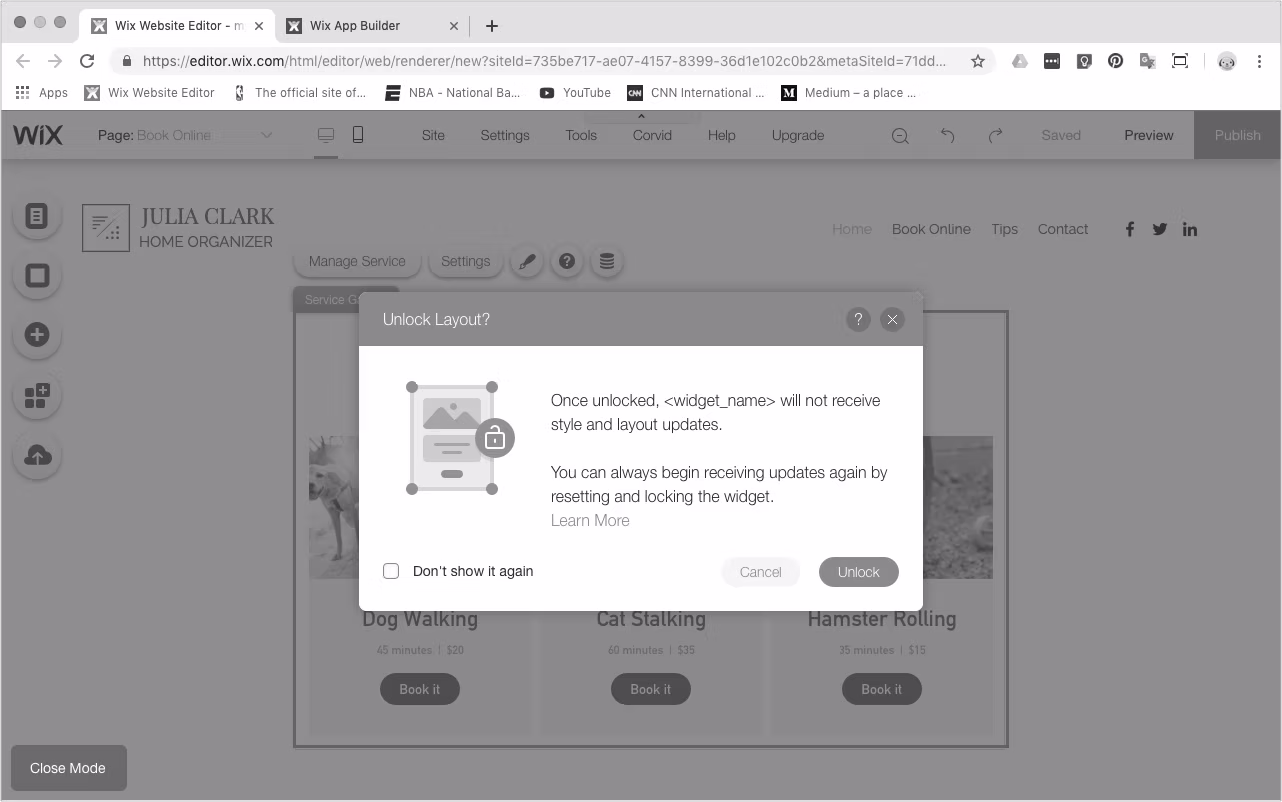1282x802 pixels.
Task: Go back in browser history
Action: point(23,61)
